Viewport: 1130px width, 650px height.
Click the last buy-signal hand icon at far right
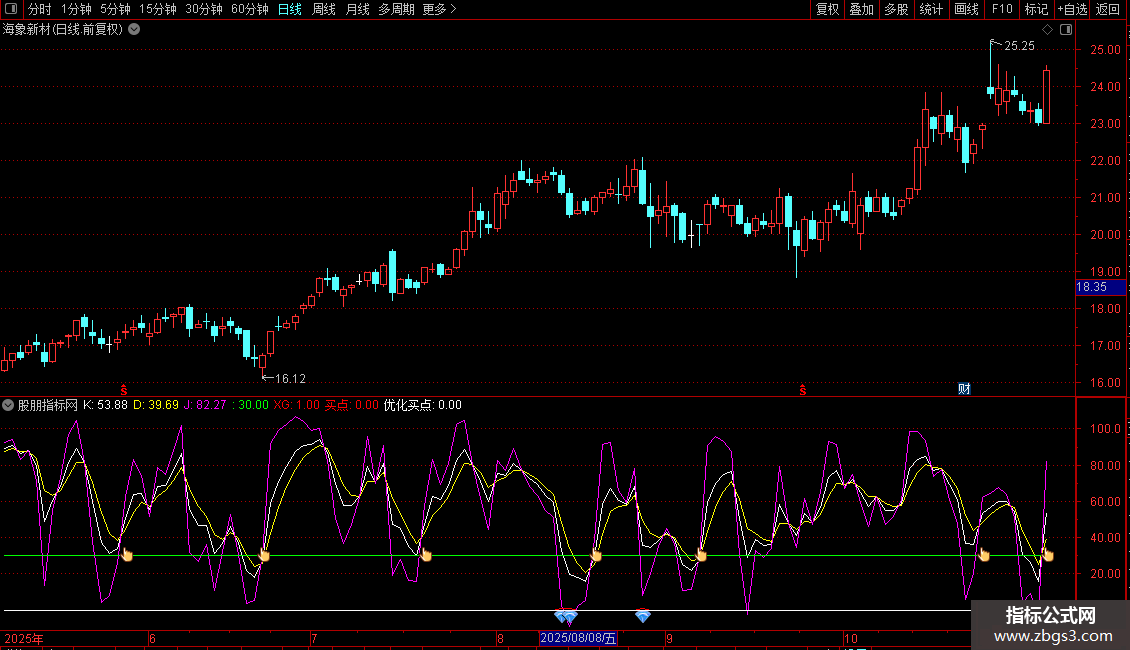1048,554
